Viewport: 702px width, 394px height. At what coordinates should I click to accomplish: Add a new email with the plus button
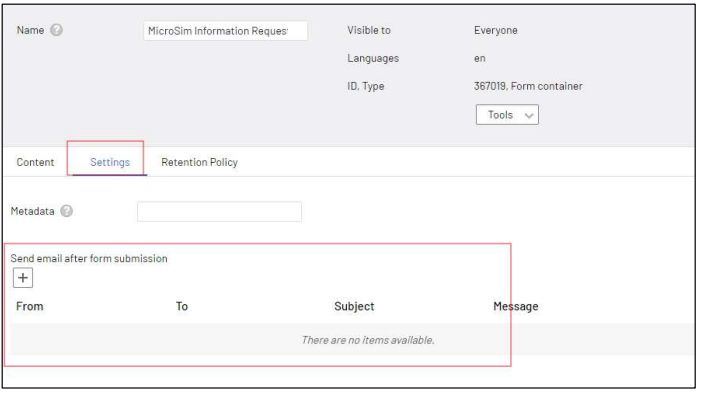coord(23,278)
